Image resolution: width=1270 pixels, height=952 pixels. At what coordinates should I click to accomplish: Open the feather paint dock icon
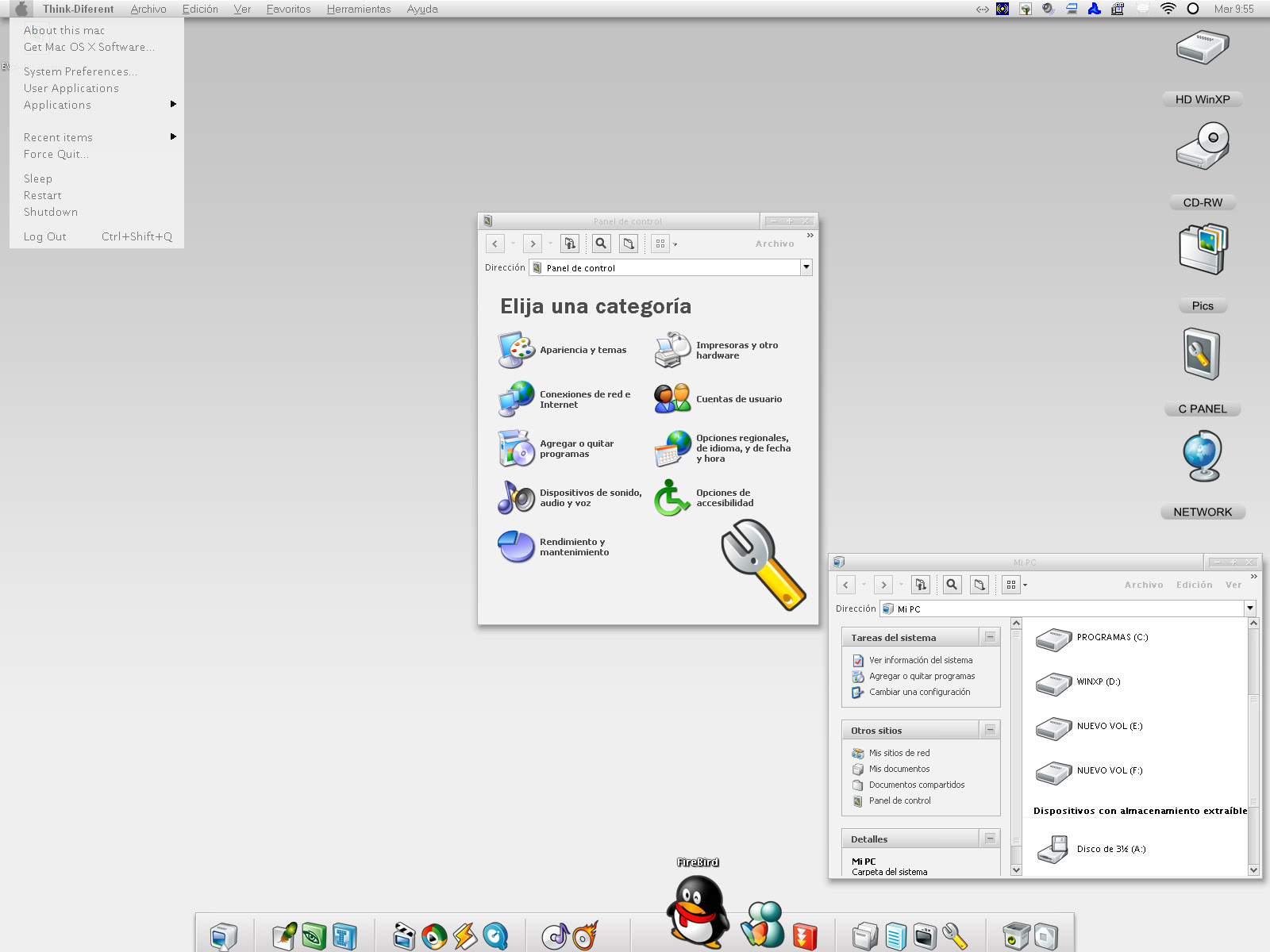pos(285,936)
